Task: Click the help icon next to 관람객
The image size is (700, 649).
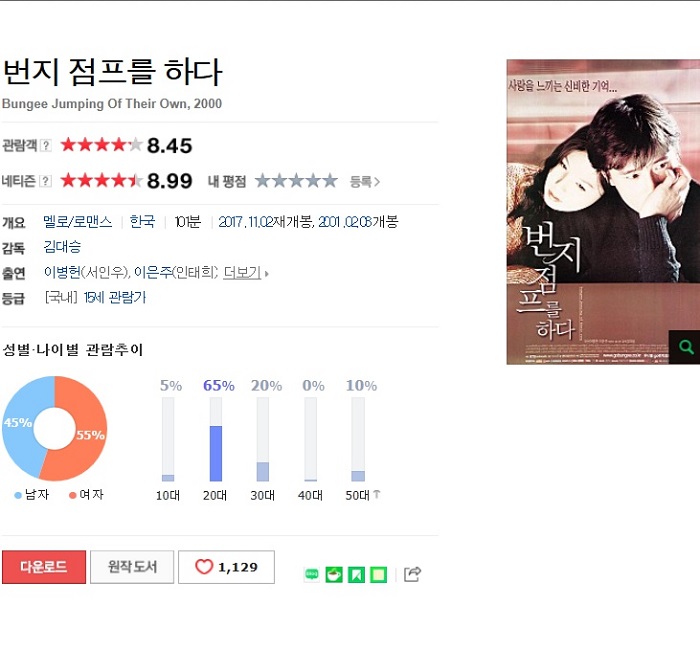Action: (46, 146)
